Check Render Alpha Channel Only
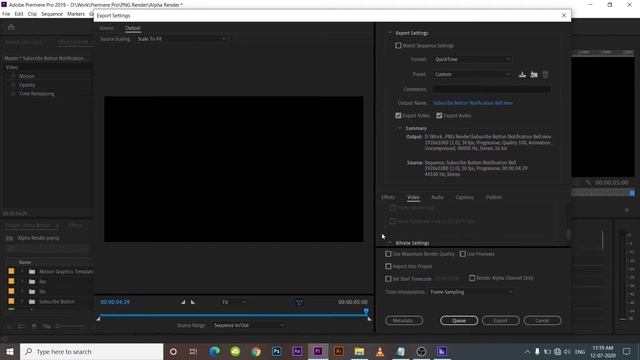Image resolution: width=640 pixels, height=360 pixels. tap(472, 278)
